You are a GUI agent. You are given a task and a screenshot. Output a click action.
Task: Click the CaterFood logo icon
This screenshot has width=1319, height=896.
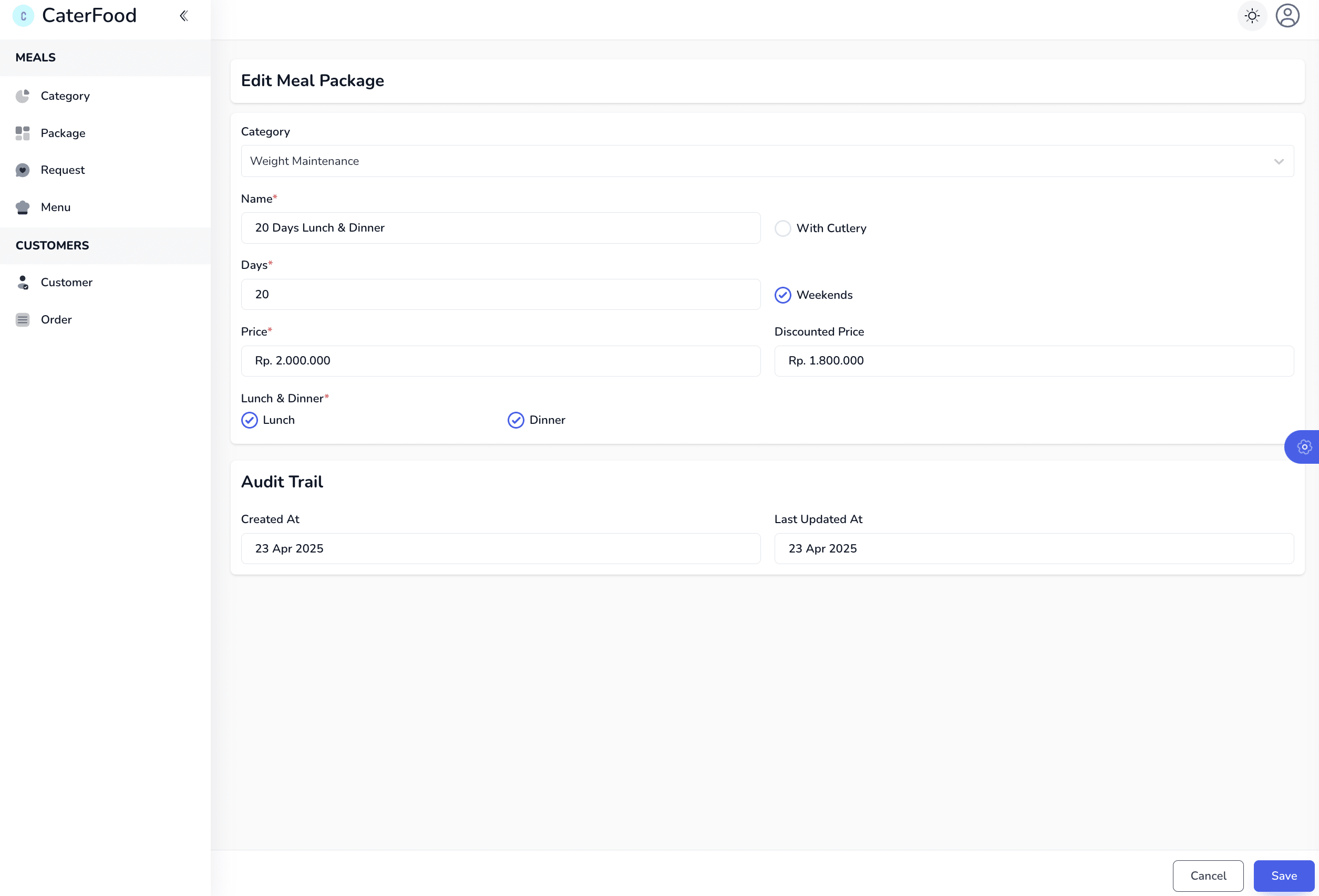[x=23, y=16]
